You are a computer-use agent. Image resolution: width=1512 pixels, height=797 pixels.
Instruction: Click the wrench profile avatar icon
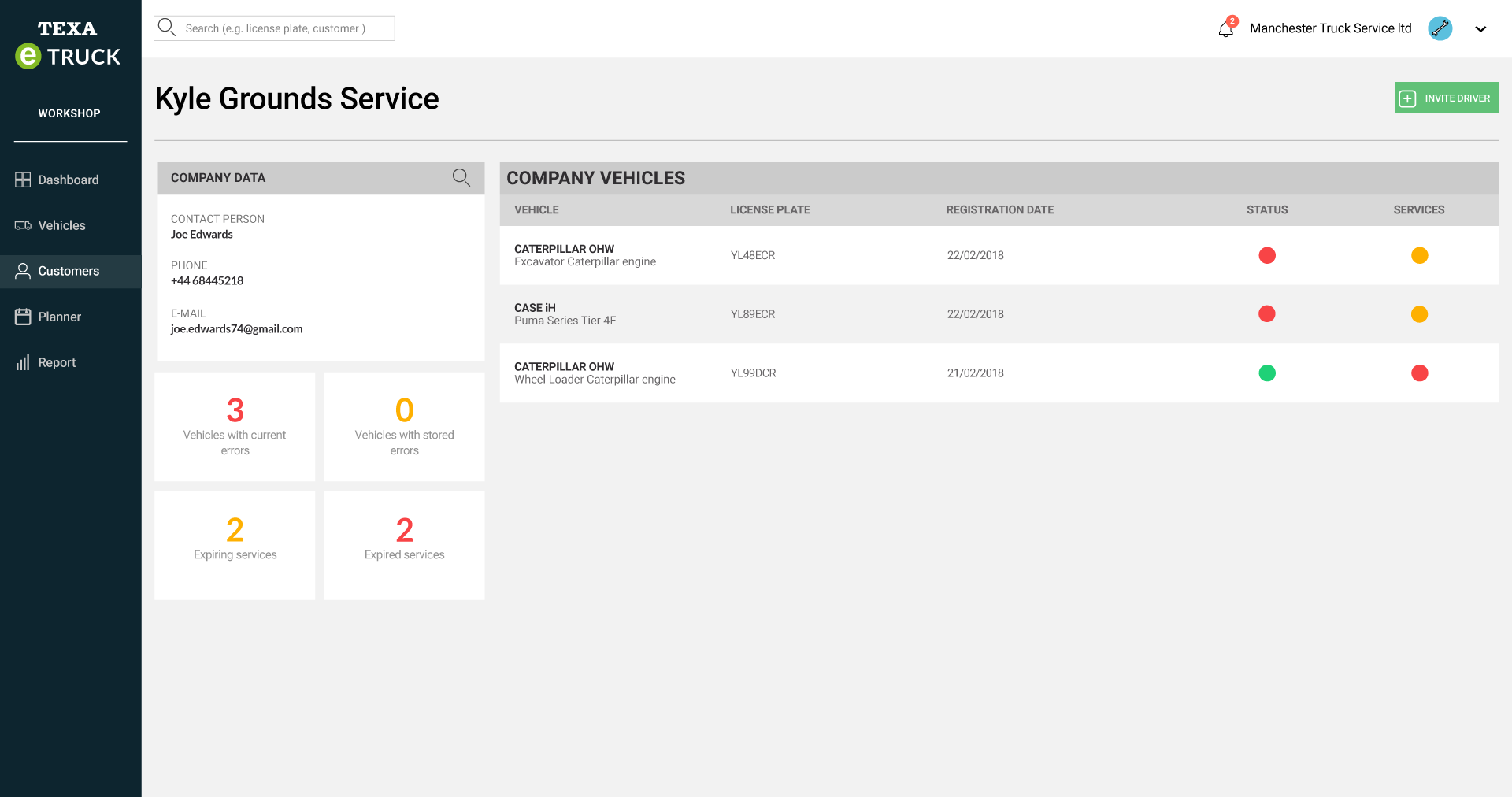pos(1440,28)
